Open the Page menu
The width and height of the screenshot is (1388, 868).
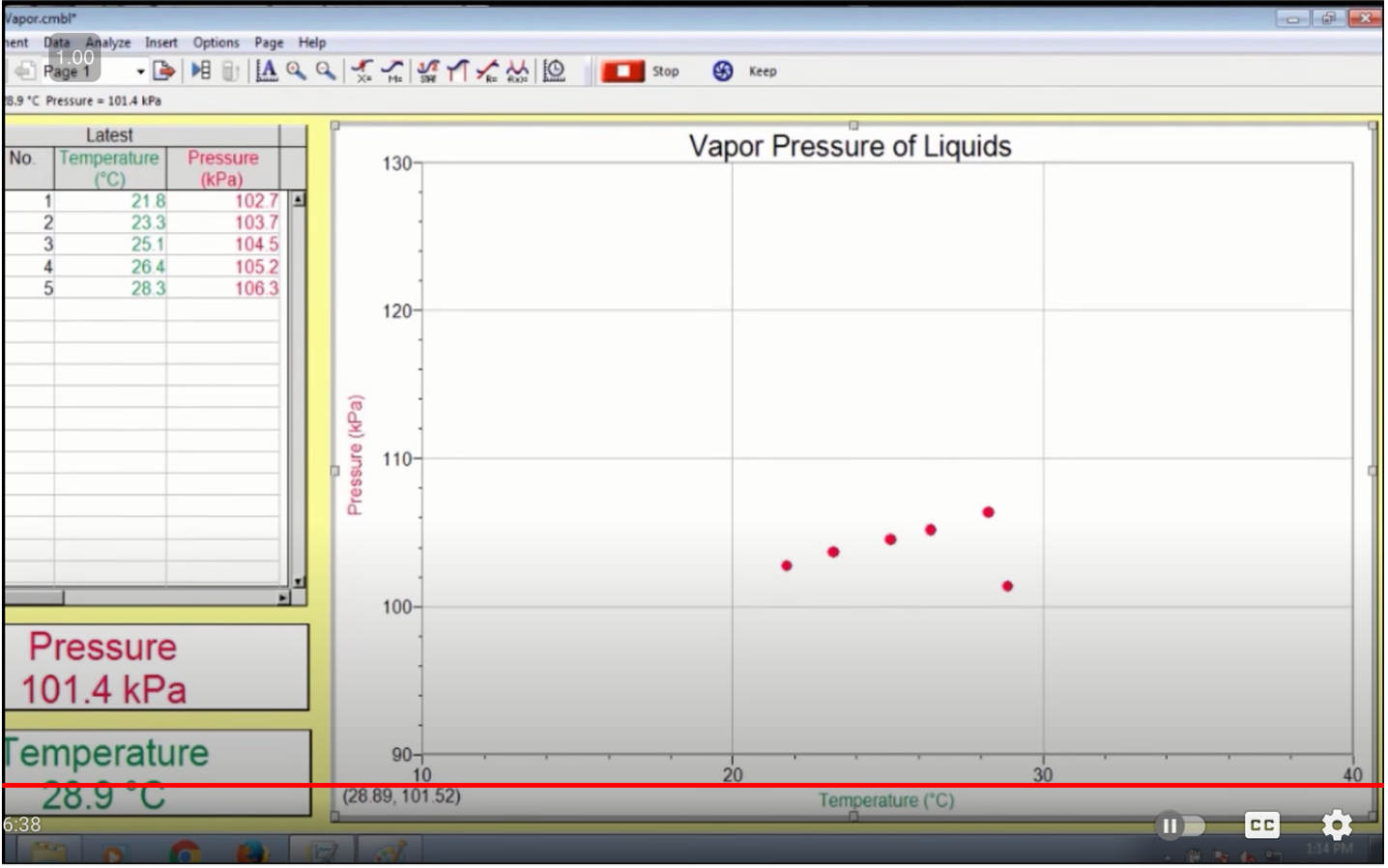269,43
